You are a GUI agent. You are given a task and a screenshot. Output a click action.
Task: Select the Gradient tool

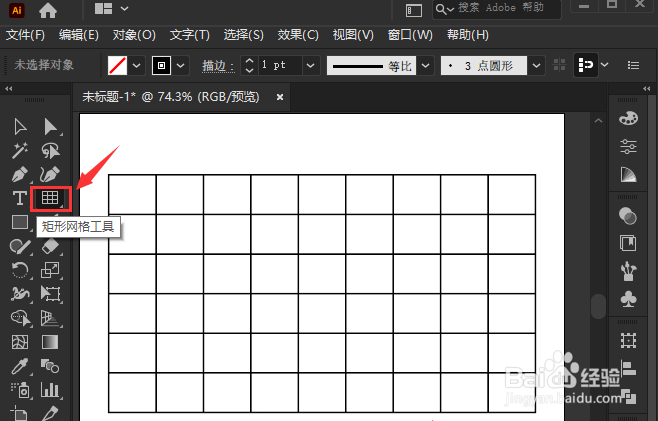tap(50, 342)
